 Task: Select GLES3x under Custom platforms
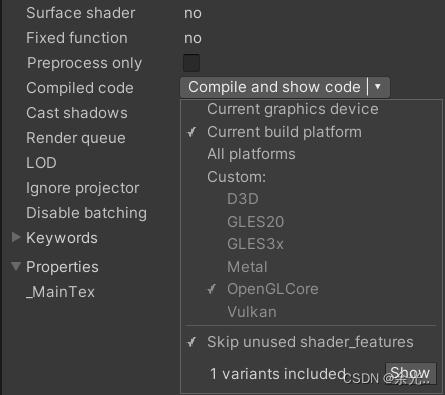pos(255,244)
